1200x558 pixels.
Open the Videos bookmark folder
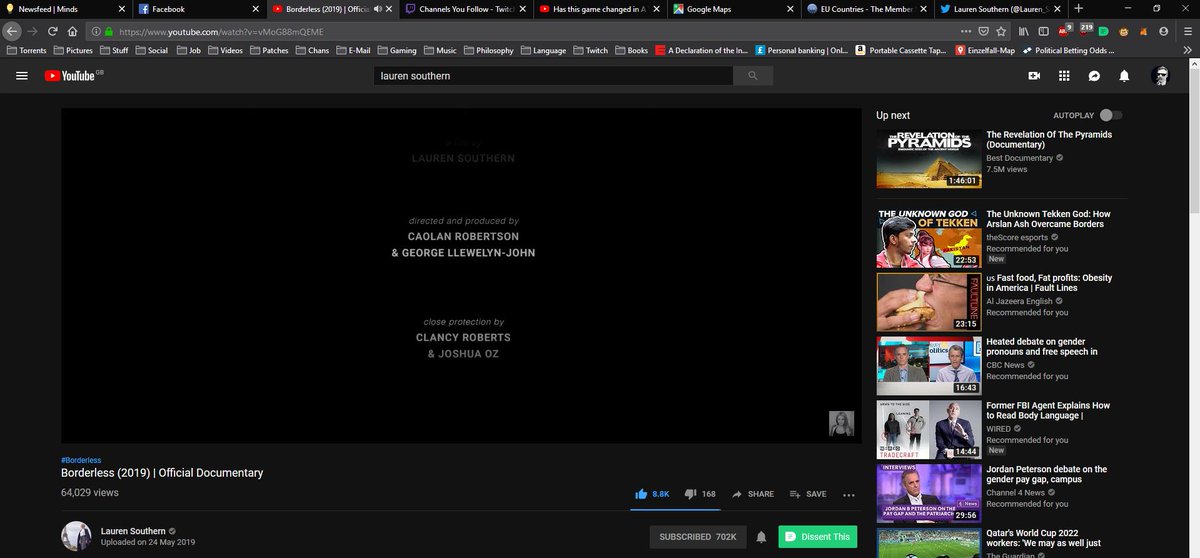click(x=225, y=50)
